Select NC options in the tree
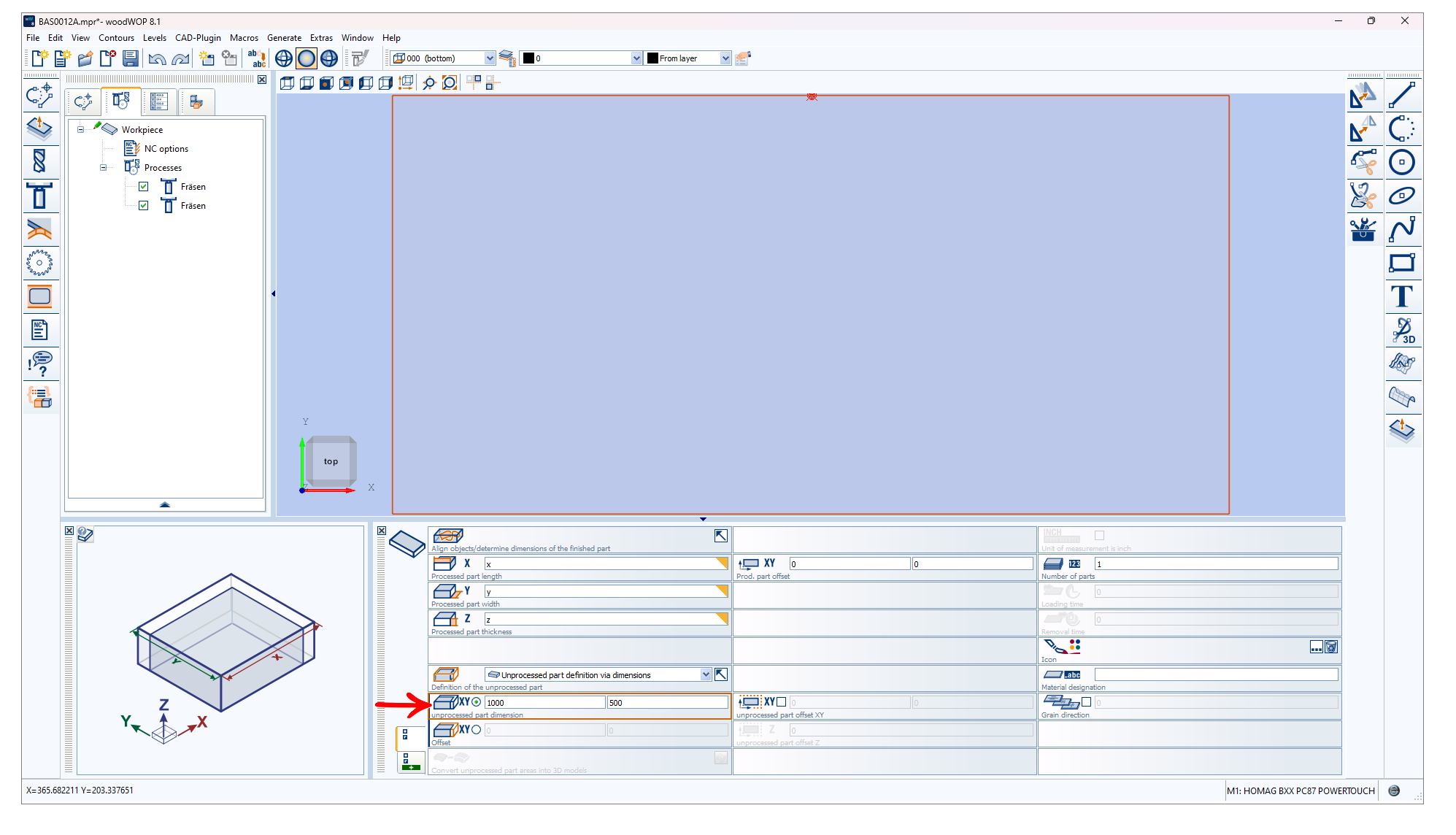The image size is (1456, 835). pyautogui.click(x=166, y=149)
